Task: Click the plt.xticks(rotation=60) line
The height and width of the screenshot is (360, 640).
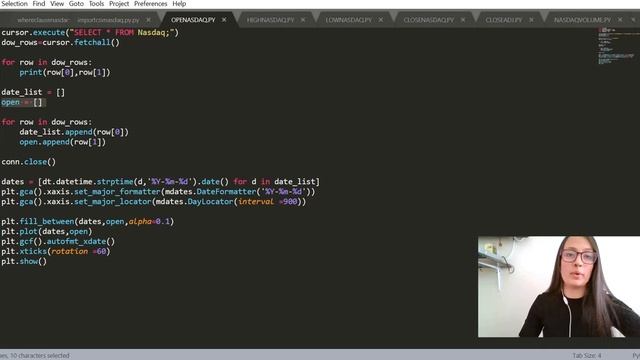Action: 56,251
